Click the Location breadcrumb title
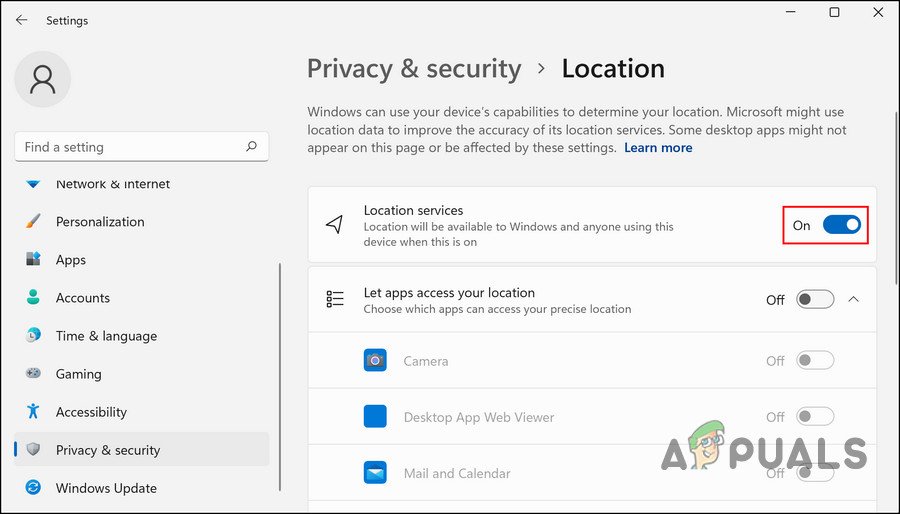Image resolution: width=900 pixels, height=514 pixels. [613, 69]
